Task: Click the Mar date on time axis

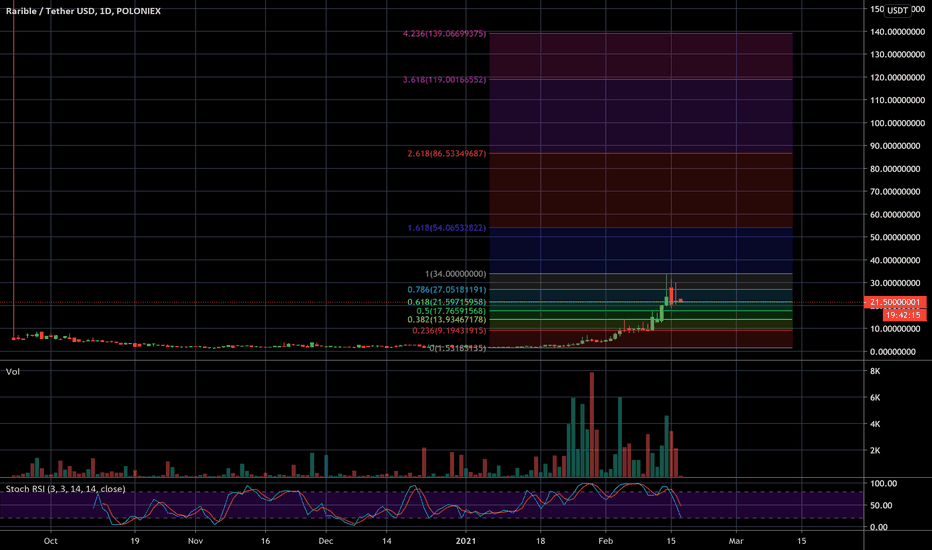Action: click(736, 541)
